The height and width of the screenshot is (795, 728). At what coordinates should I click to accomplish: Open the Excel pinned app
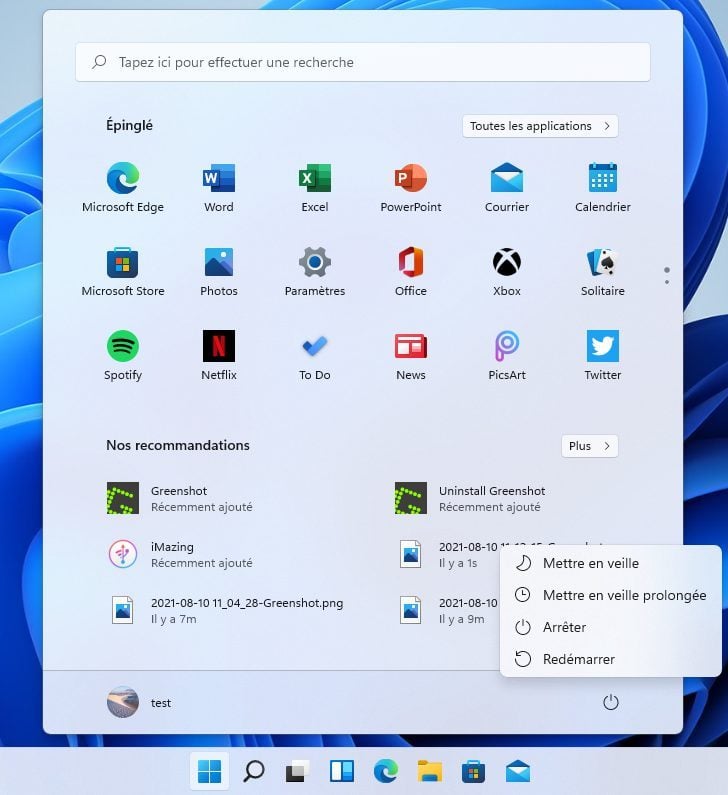tap(315, 187)
